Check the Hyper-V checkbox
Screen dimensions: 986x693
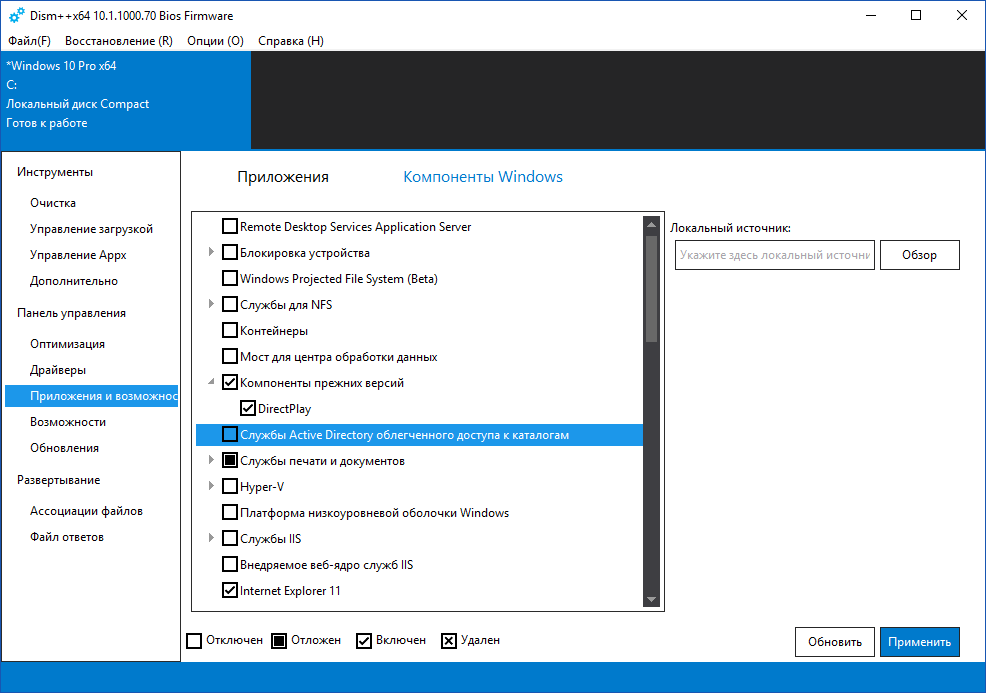230,487
